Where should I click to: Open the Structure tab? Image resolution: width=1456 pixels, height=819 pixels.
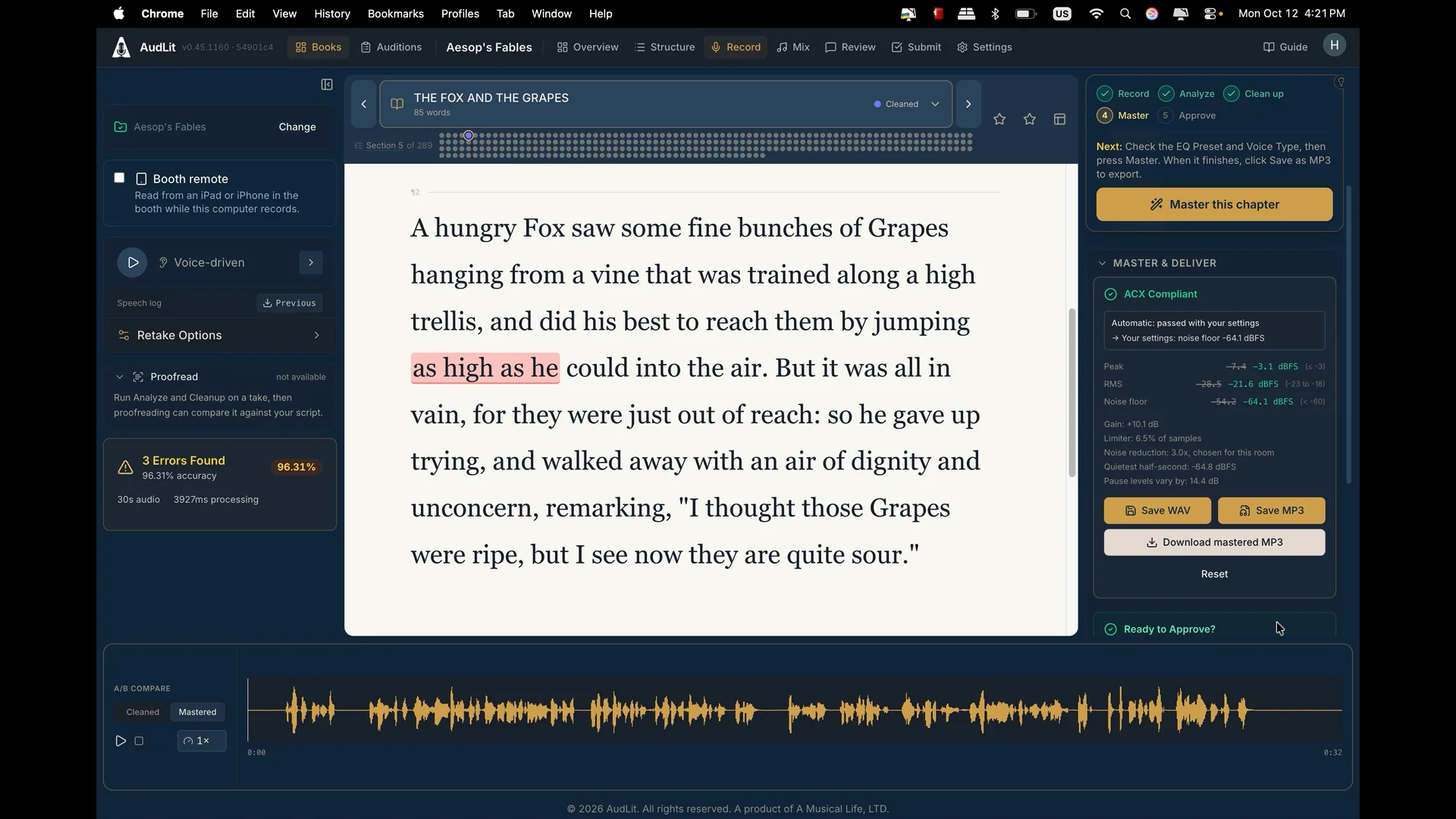click(x=664, y=47)
